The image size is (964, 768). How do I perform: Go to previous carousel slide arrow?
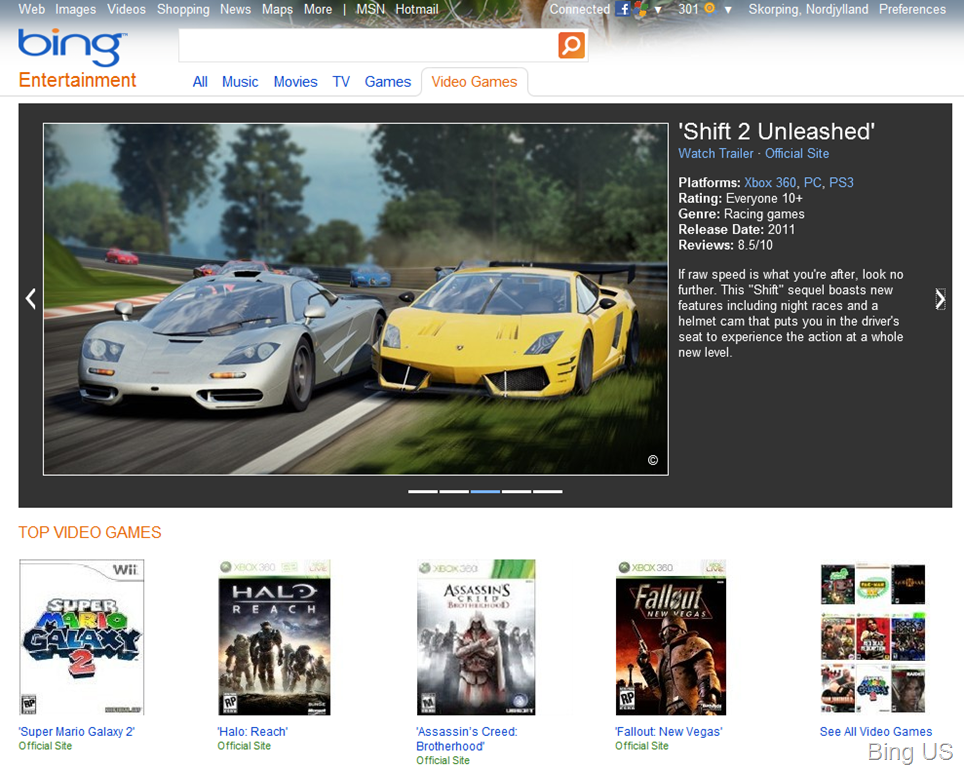31,298
